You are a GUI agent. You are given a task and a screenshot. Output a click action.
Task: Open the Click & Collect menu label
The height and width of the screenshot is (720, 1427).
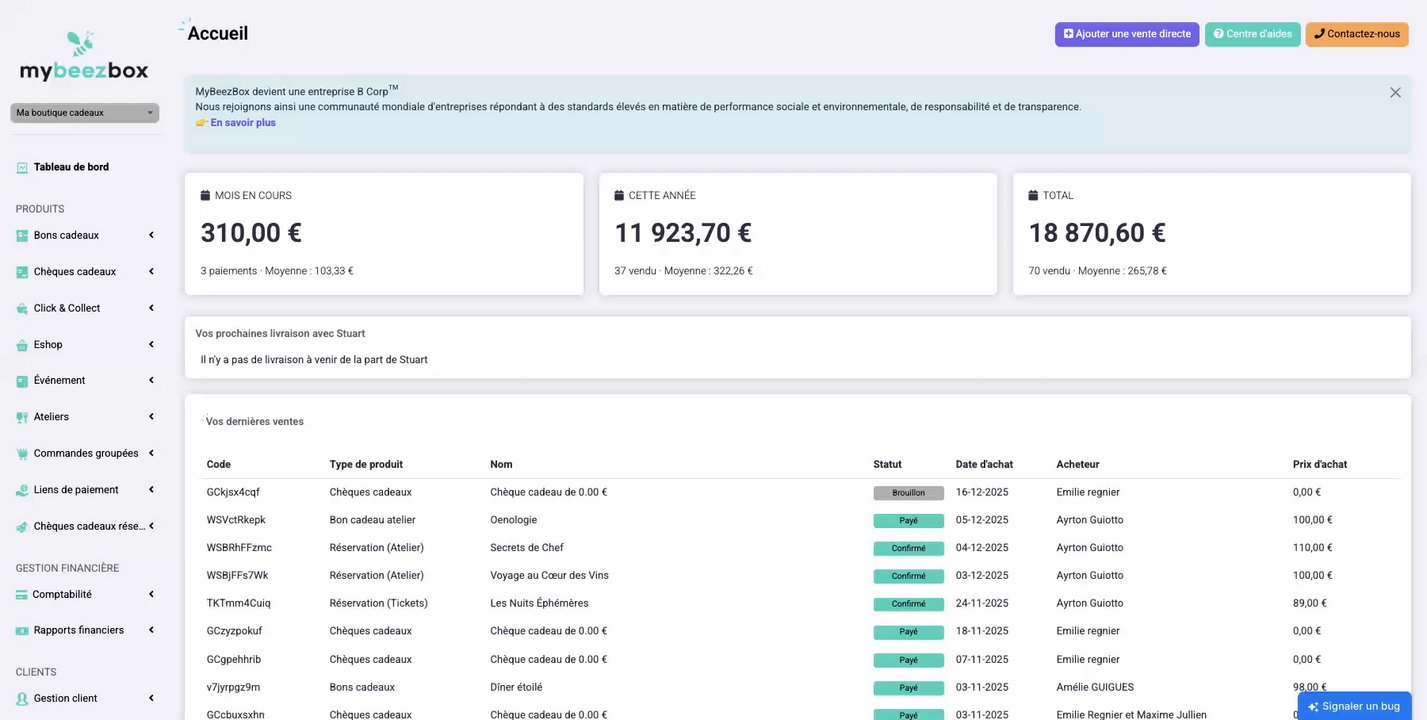67,308
